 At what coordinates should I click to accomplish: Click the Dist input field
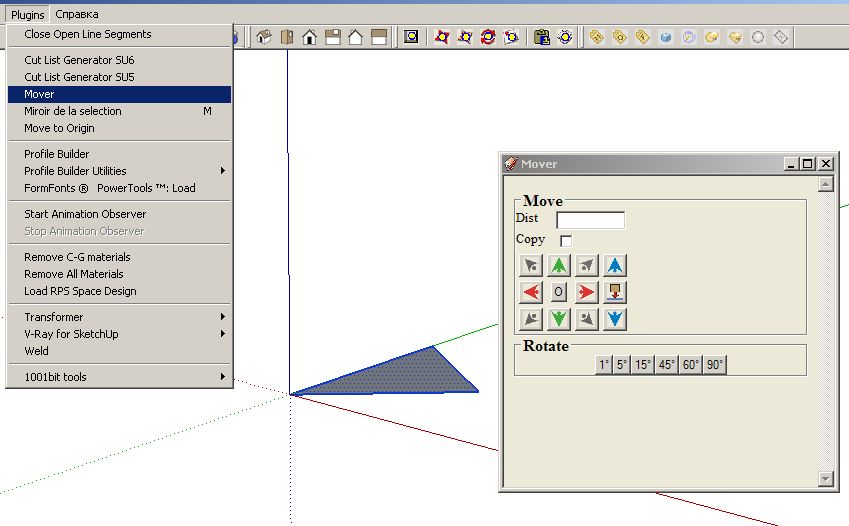click(590, 220)
